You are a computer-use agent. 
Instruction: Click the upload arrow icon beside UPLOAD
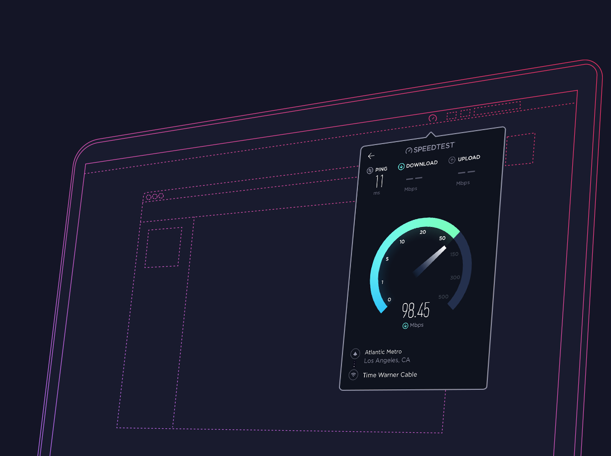coord(452,160)
